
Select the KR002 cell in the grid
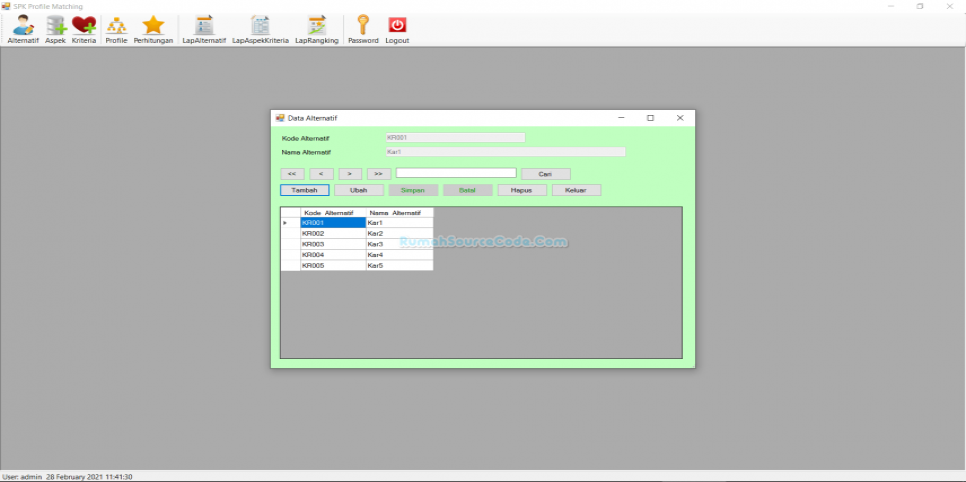pos(333,234)
